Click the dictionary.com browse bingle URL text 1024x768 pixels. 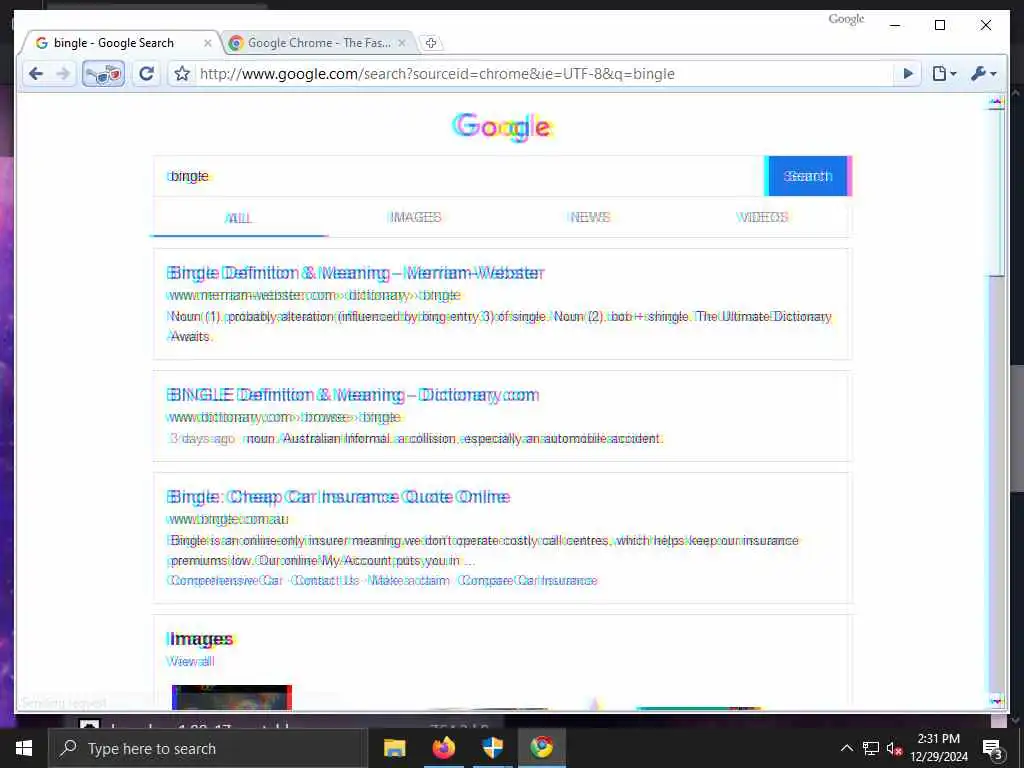[x=283, y=417]
